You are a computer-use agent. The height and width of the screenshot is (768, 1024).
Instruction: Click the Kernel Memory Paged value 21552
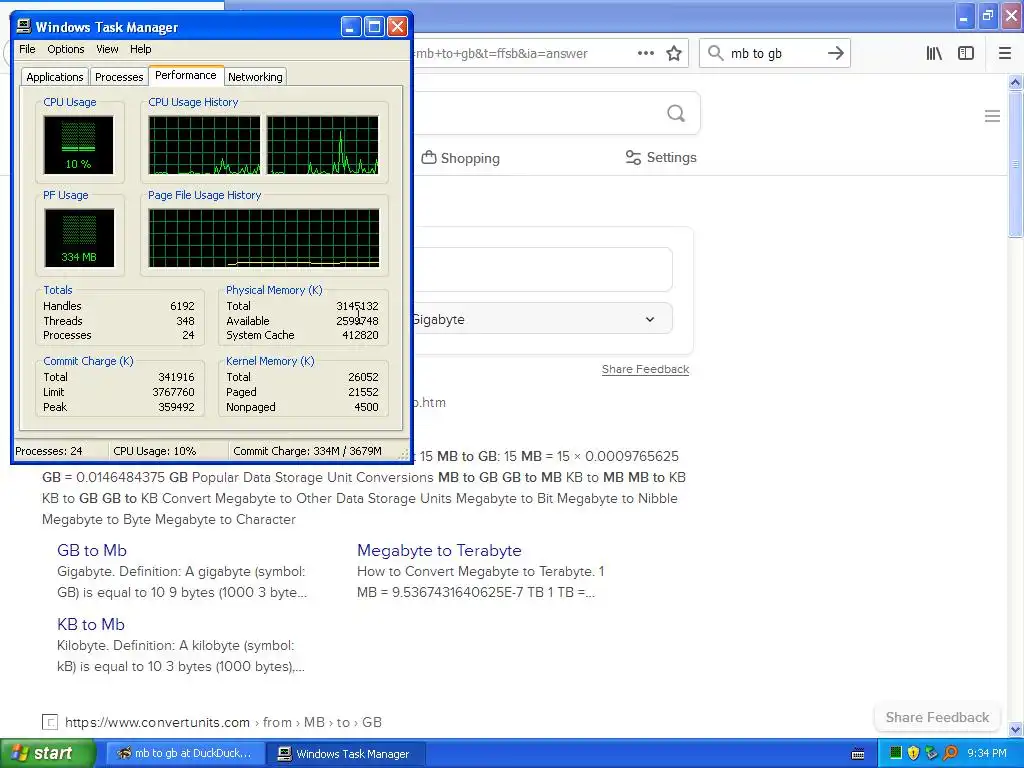363,392
